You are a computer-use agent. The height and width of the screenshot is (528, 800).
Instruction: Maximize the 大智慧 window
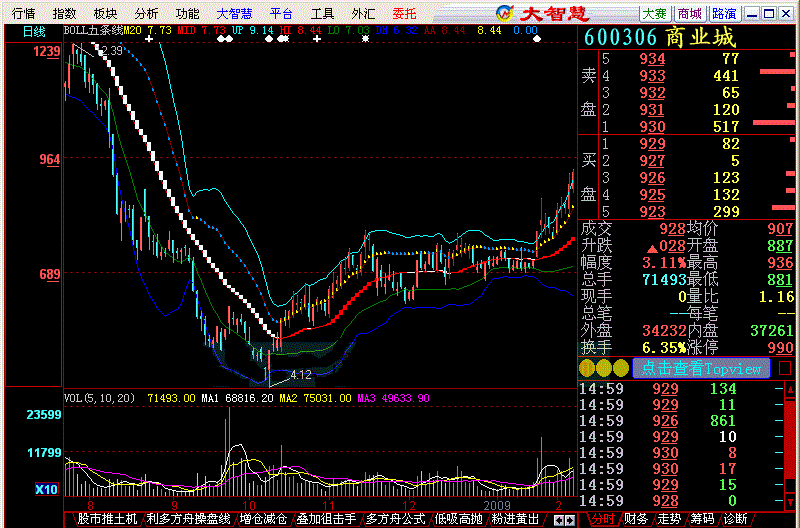[769, 14]
